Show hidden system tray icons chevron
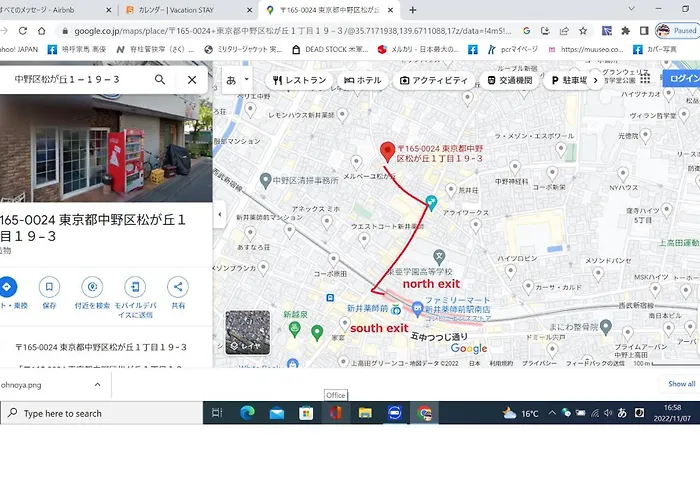700x500 pixels. point(552,413)
